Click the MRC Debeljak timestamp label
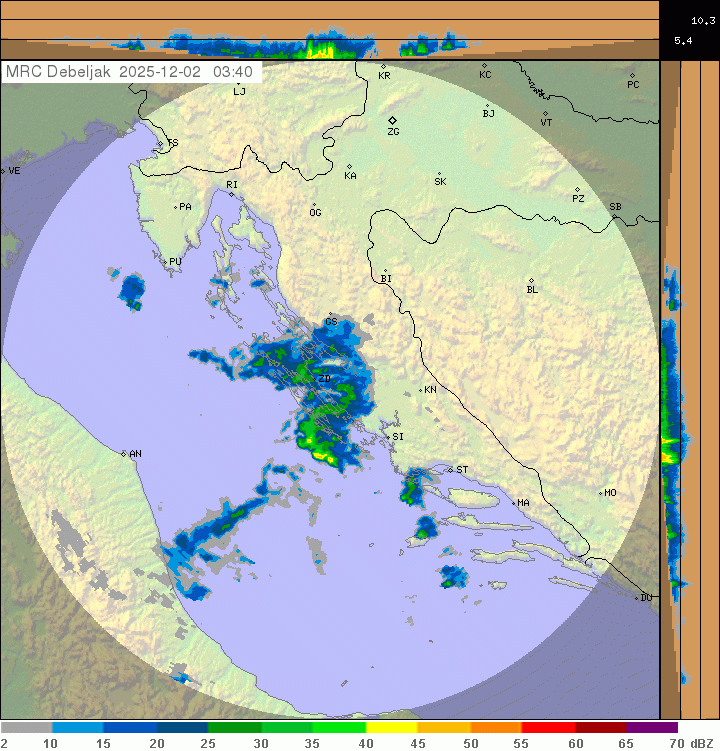This screenshot has width=720, height=751. (130, 72)
